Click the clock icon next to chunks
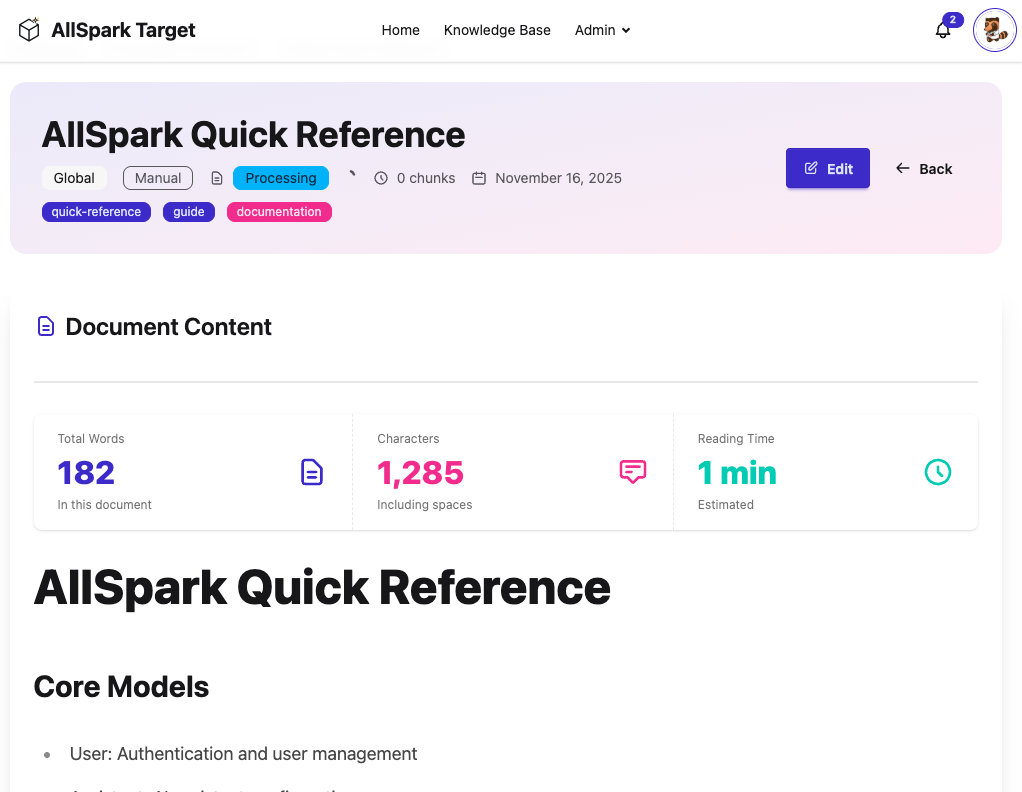This screenshot has height=792, width=1022. [x=381, y=178]
